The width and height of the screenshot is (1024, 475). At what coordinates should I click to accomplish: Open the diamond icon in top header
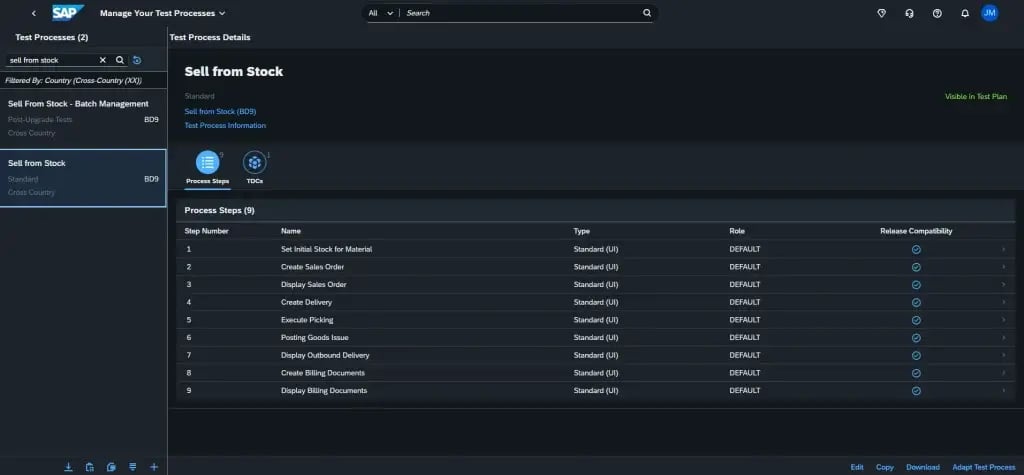[881, 13]
